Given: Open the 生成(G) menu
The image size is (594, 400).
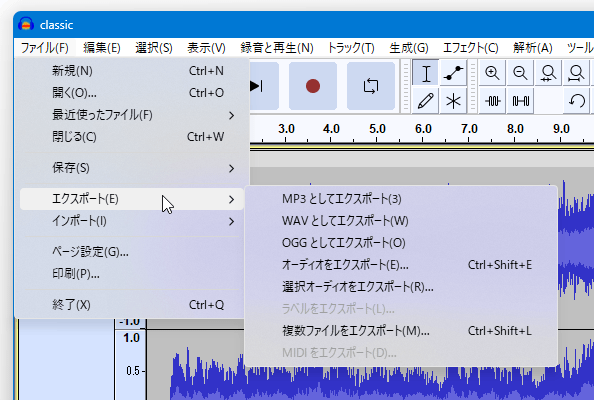Looking at the screenshot, I should [x=409, y=48].
